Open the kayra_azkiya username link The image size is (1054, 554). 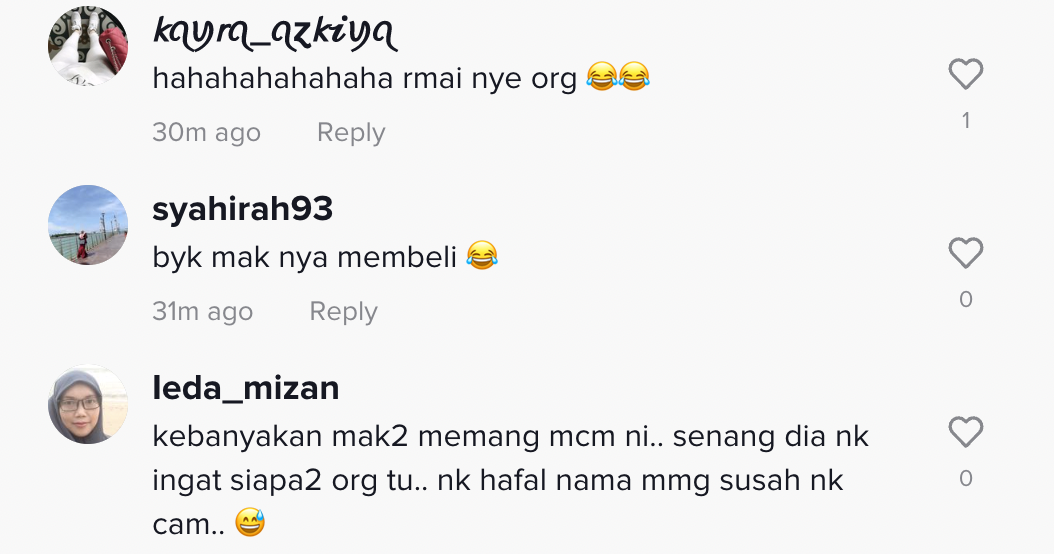click(274, 34)
